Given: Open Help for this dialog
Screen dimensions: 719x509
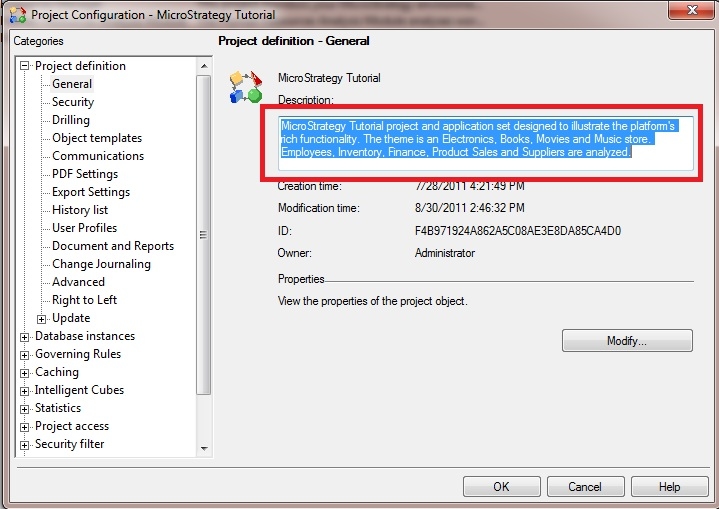Looking at the screenshot, I should click(x=669, y=487).
